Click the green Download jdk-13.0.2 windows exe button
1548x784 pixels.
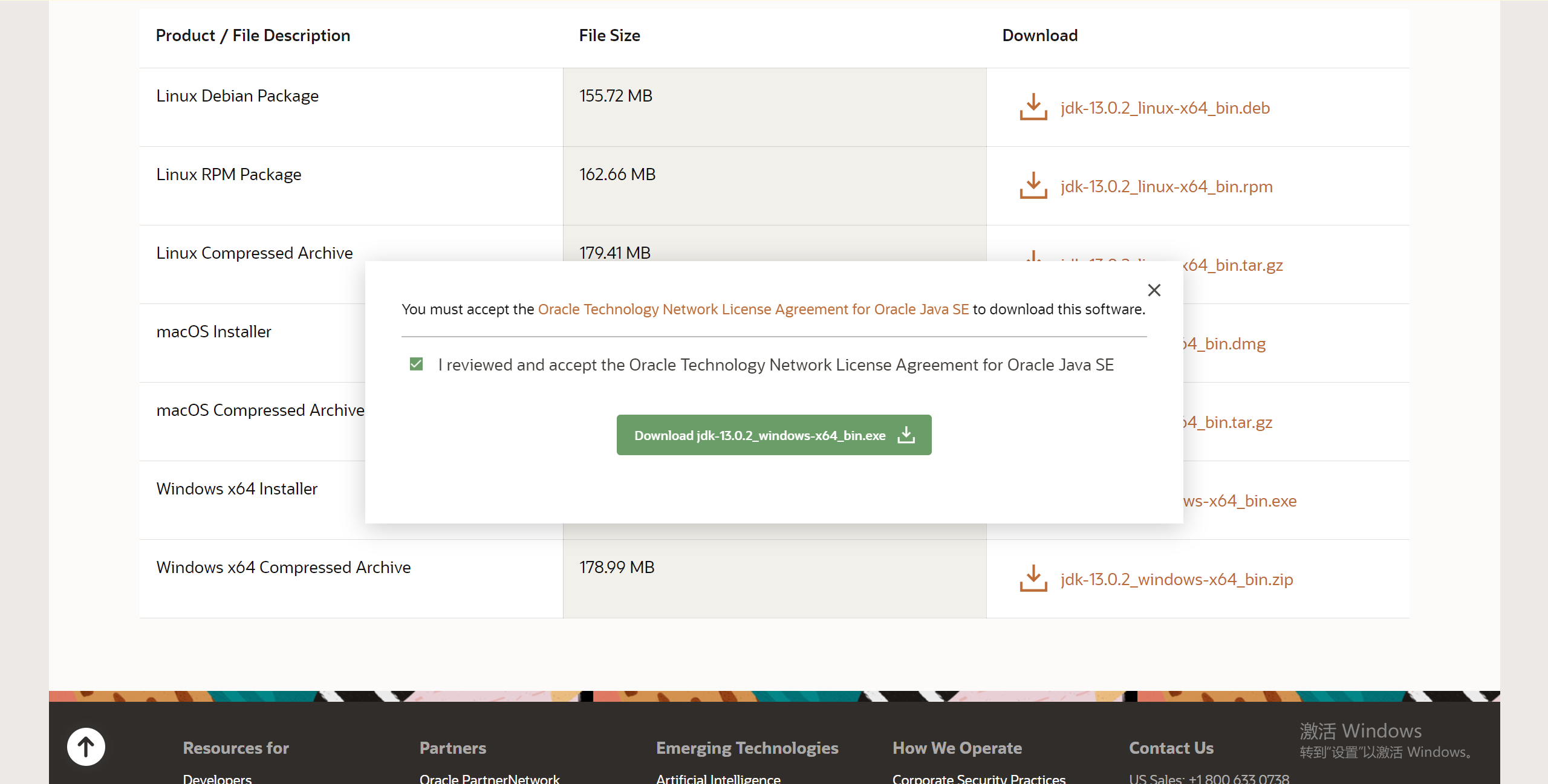click(773, 435)
